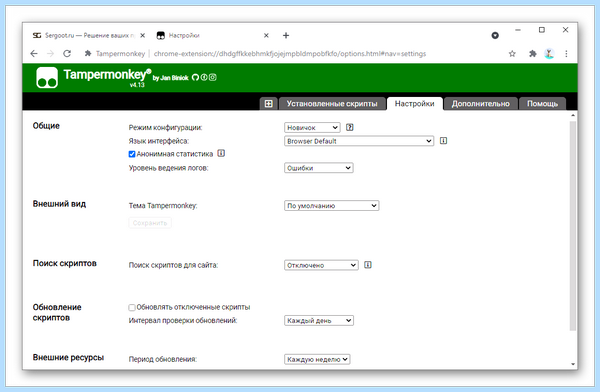The width and height of the screenshot is (600, 392).
Task: Close the Настройки browser tab
Action: (266, 36)
